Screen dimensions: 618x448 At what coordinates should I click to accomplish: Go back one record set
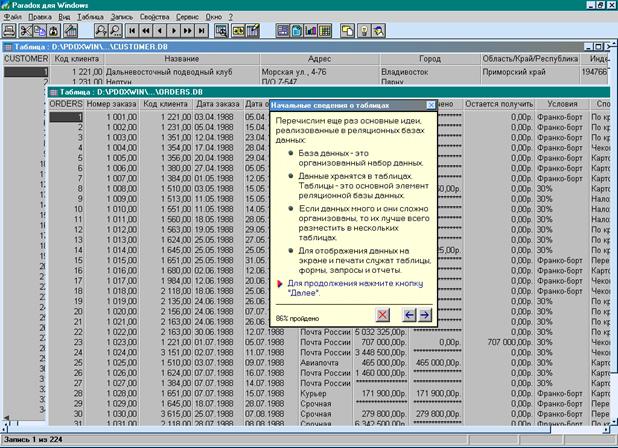tap(146, 30)
